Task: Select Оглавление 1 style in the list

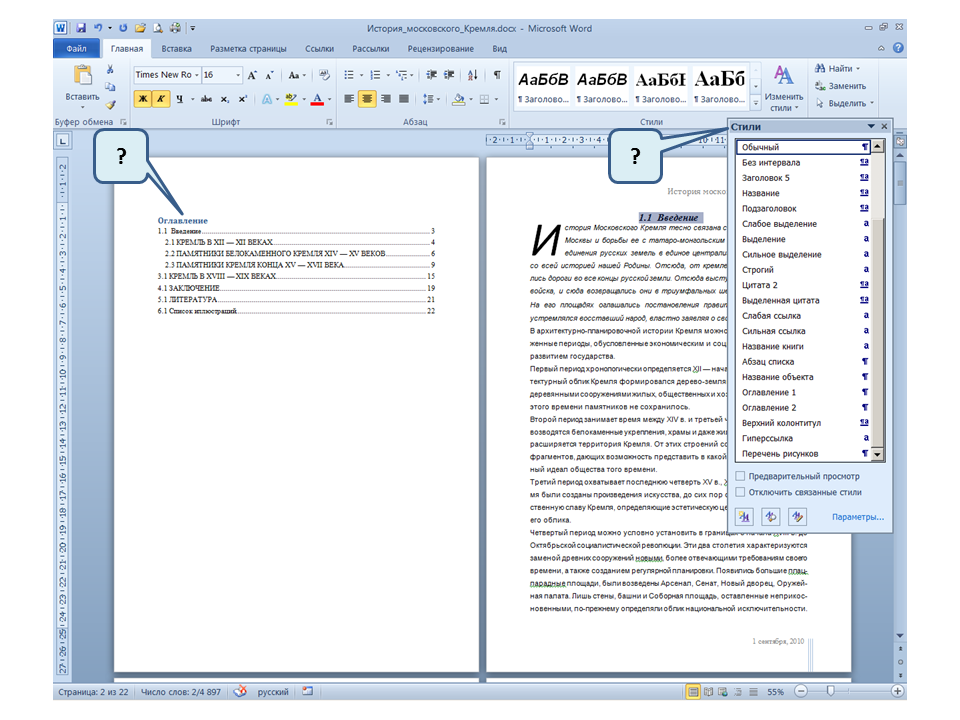Action: click(803, 392)
